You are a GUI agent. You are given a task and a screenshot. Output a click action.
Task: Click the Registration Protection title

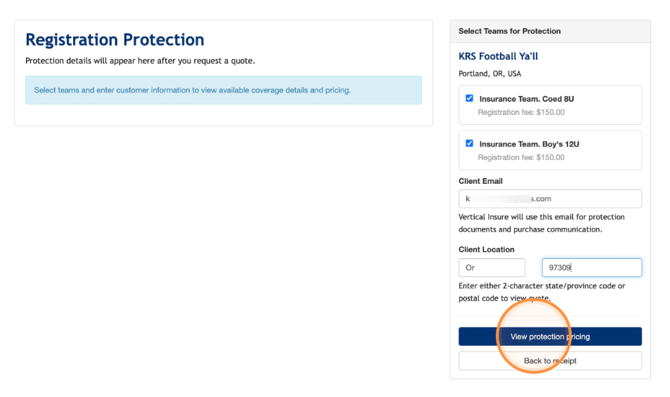coord(115,40)
